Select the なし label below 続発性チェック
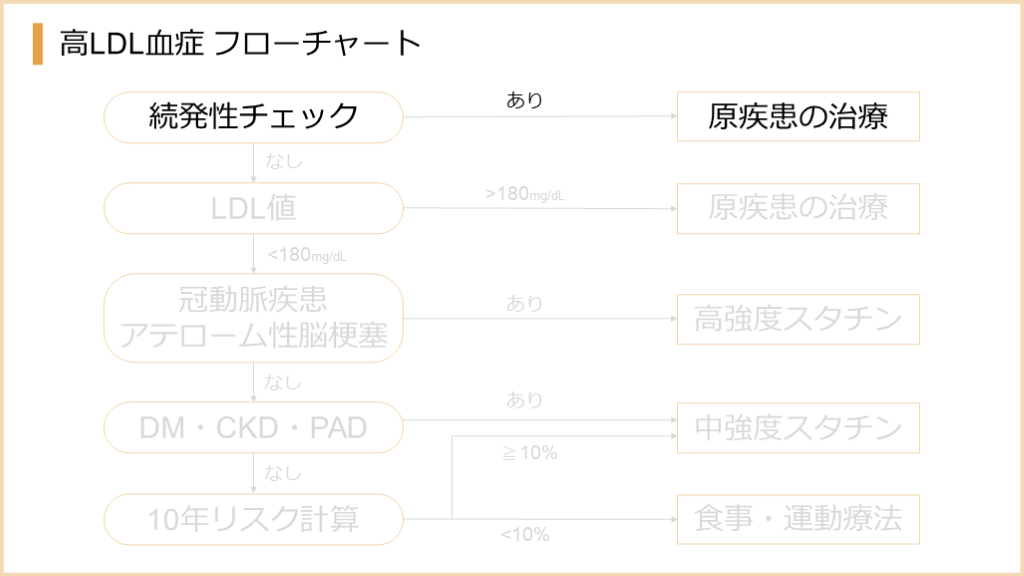This screenshot has height=576, width=1024. [x=283, y=160]
